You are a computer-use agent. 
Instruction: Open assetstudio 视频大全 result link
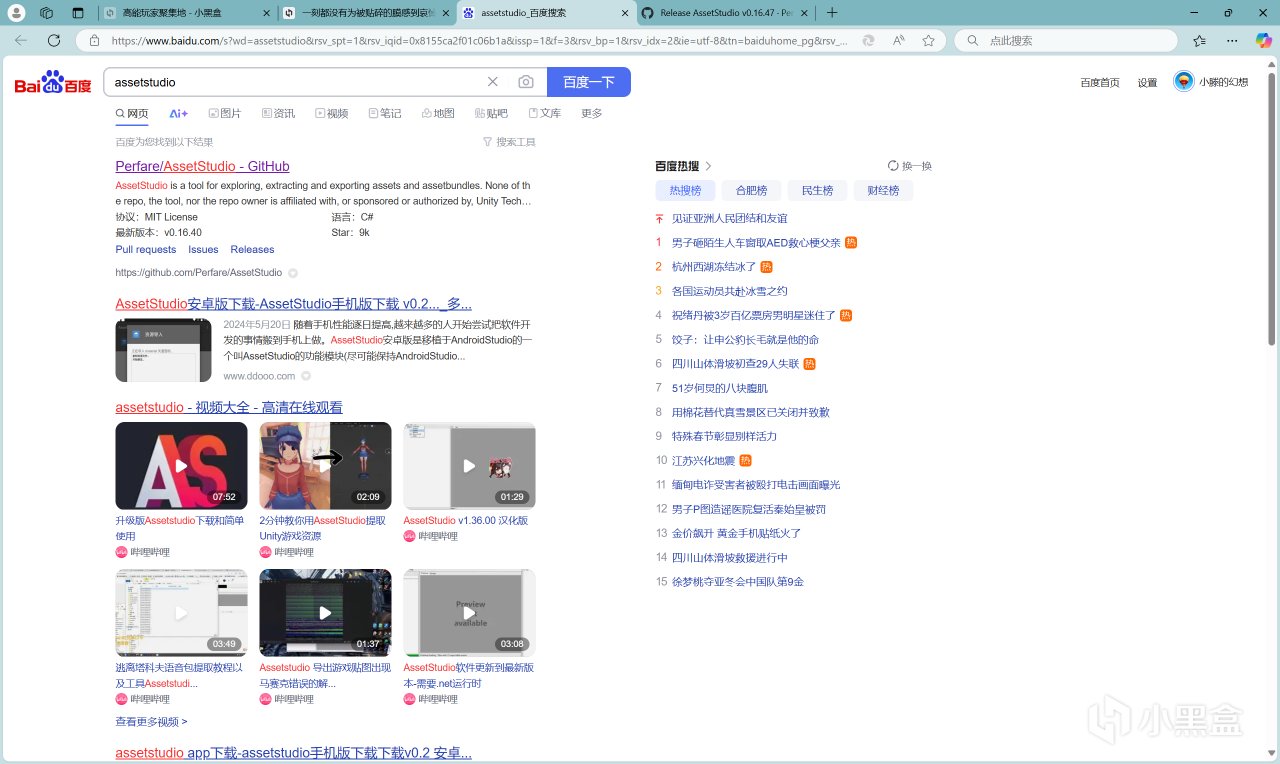click(229, 407)
